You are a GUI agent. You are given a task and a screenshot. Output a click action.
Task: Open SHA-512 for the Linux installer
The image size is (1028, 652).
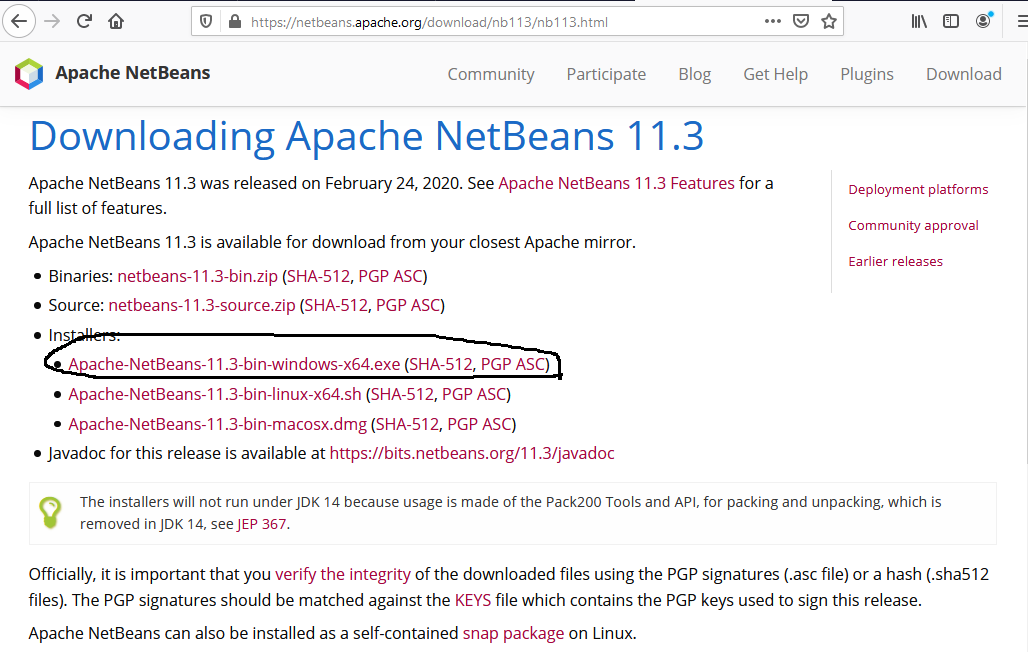click(x=403, y=394)
